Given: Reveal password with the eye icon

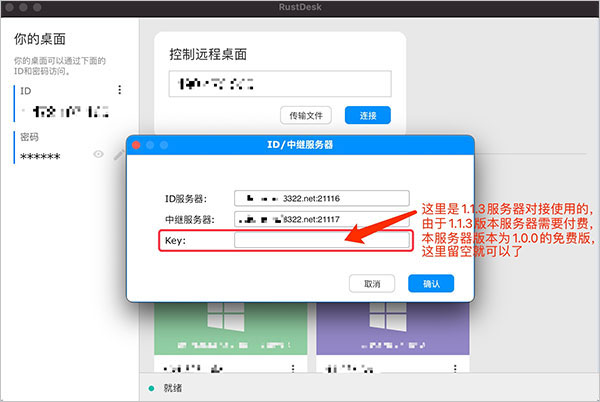Looking at the screenshot, I should pyautogui.click(x=98, y=154).
